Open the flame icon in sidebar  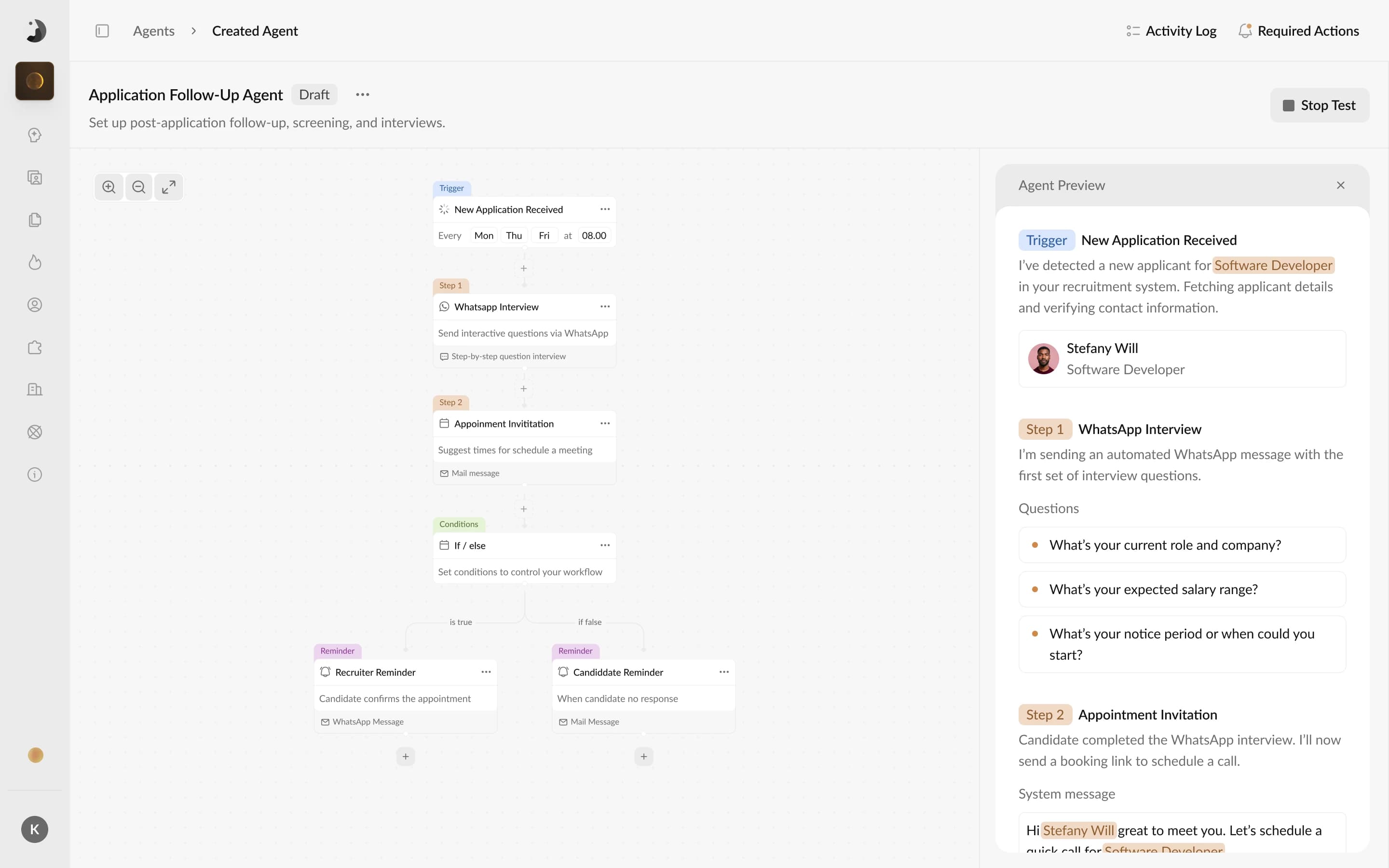point(35,262)
